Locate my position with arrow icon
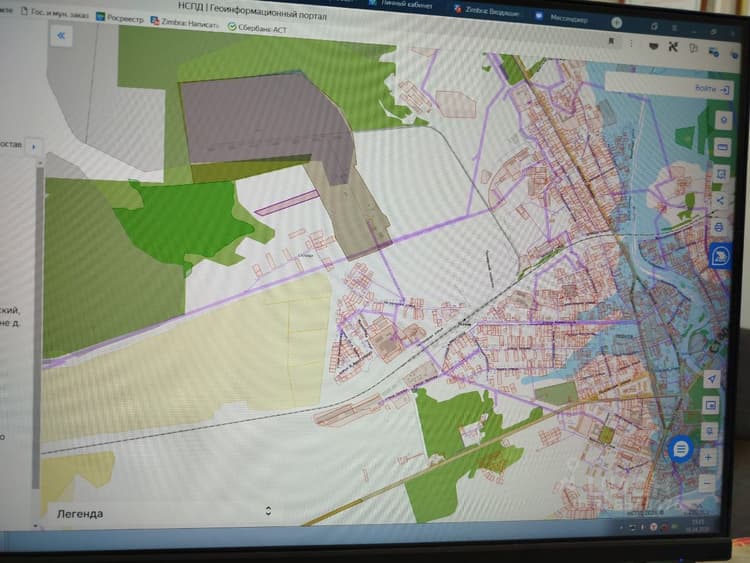 712,379
